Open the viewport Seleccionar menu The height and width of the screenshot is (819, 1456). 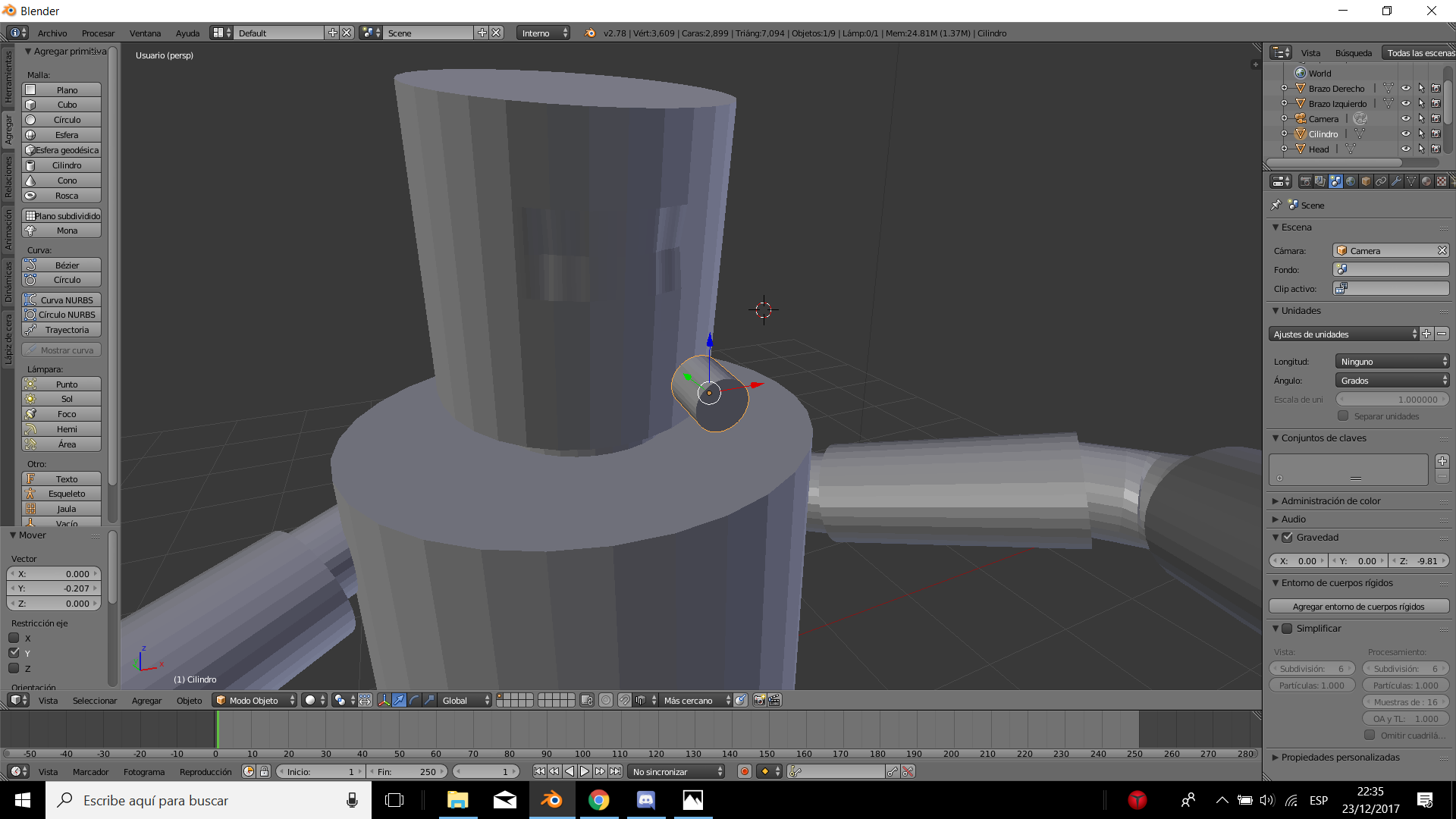click(x=95, y=700)
